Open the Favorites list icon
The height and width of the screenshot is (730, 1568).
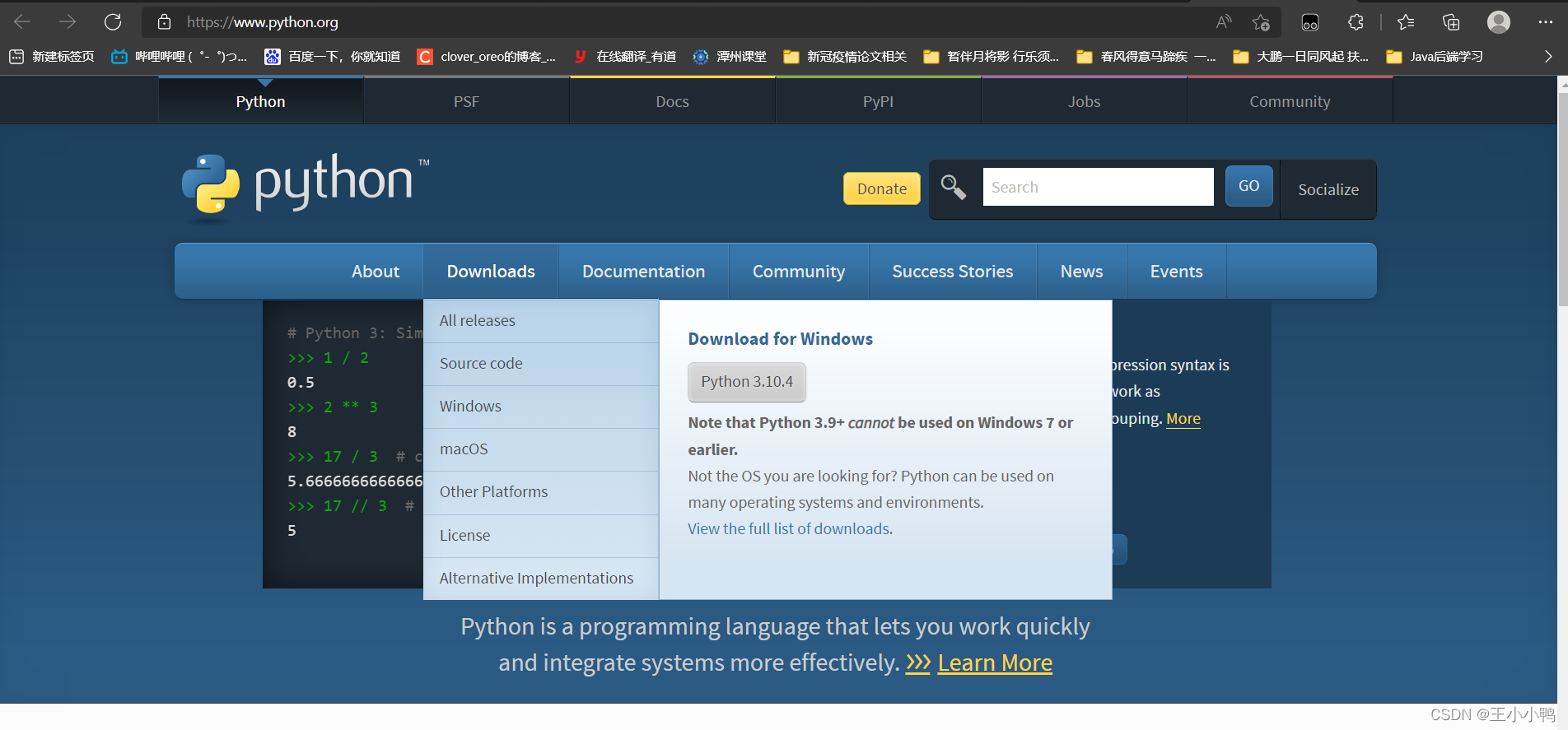tap(1406, 22)
